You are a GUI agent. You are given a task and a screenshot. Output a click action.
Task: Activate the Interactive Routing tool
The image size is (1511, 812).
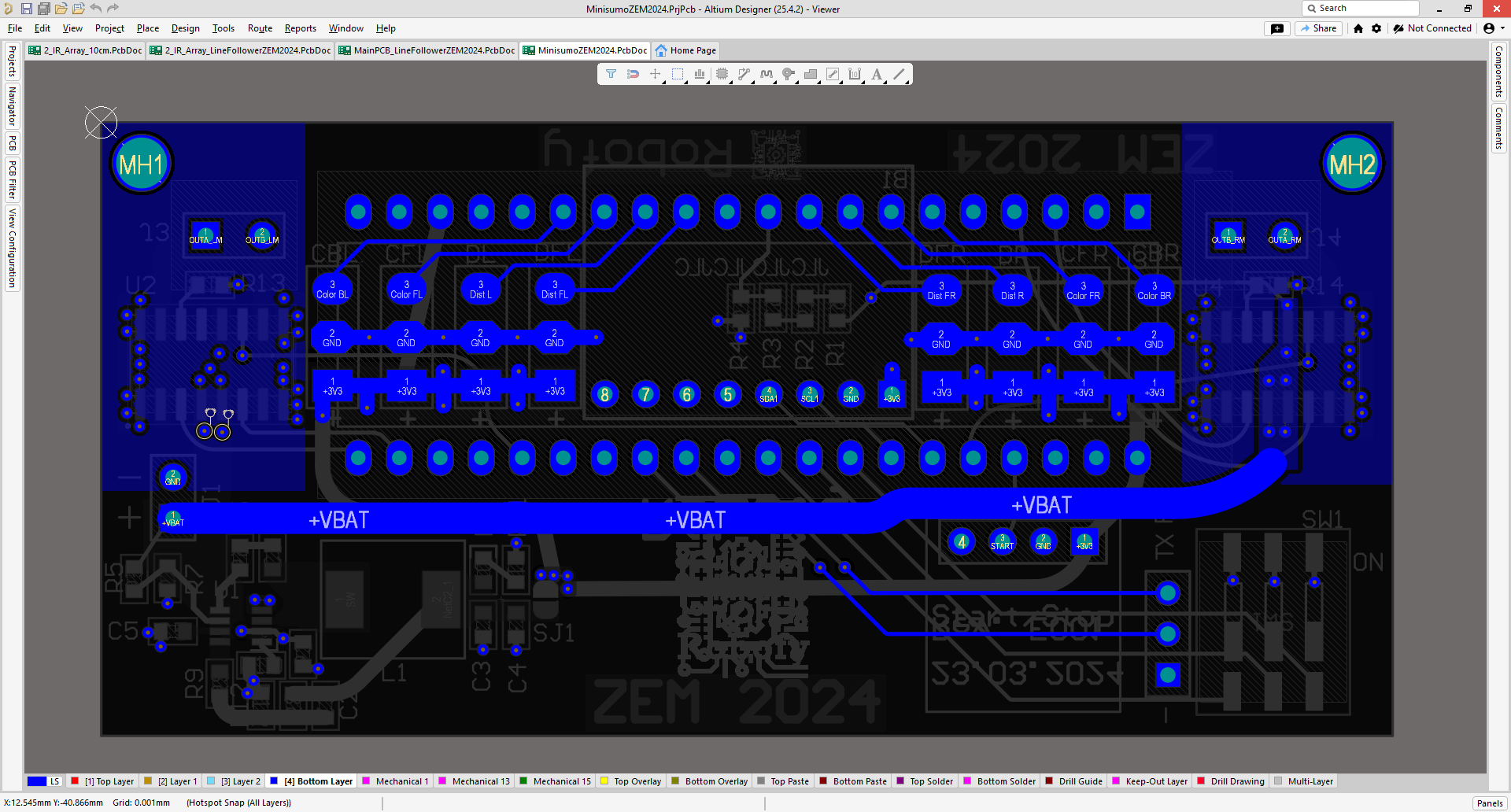744,74
